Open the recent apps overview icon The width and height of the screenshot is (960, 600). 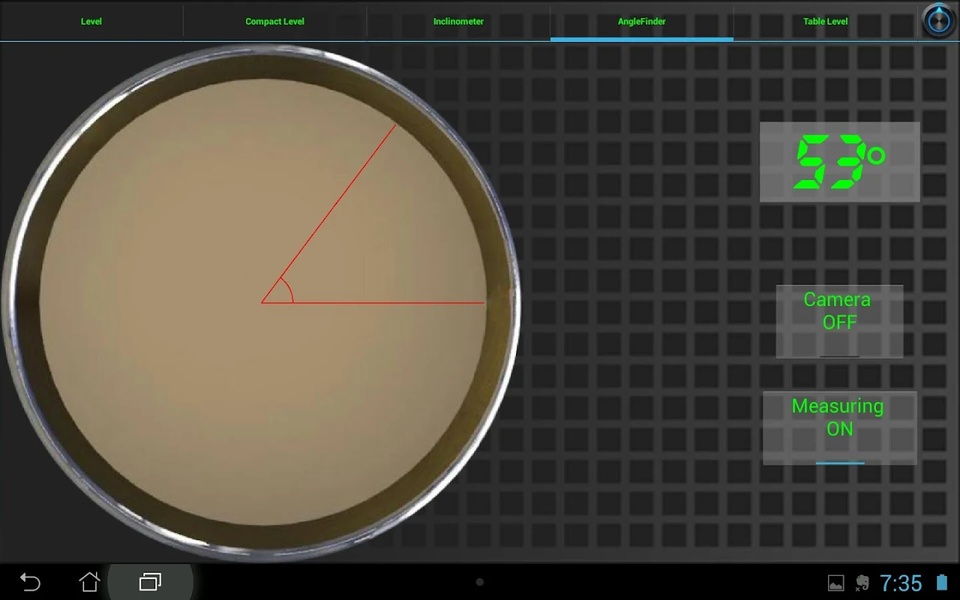point(150,582)
